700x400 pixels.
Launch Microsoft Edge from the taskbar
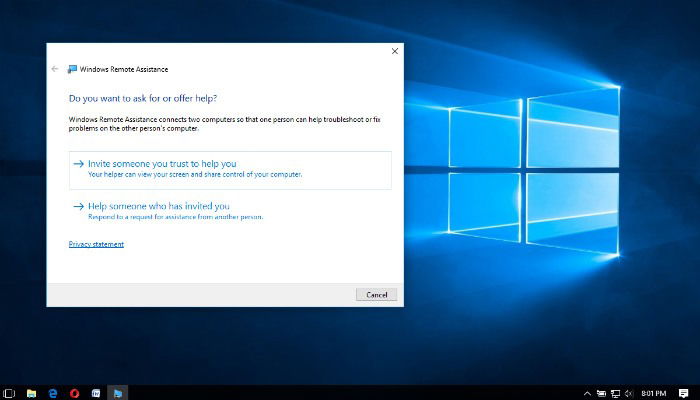click(53, 393)
